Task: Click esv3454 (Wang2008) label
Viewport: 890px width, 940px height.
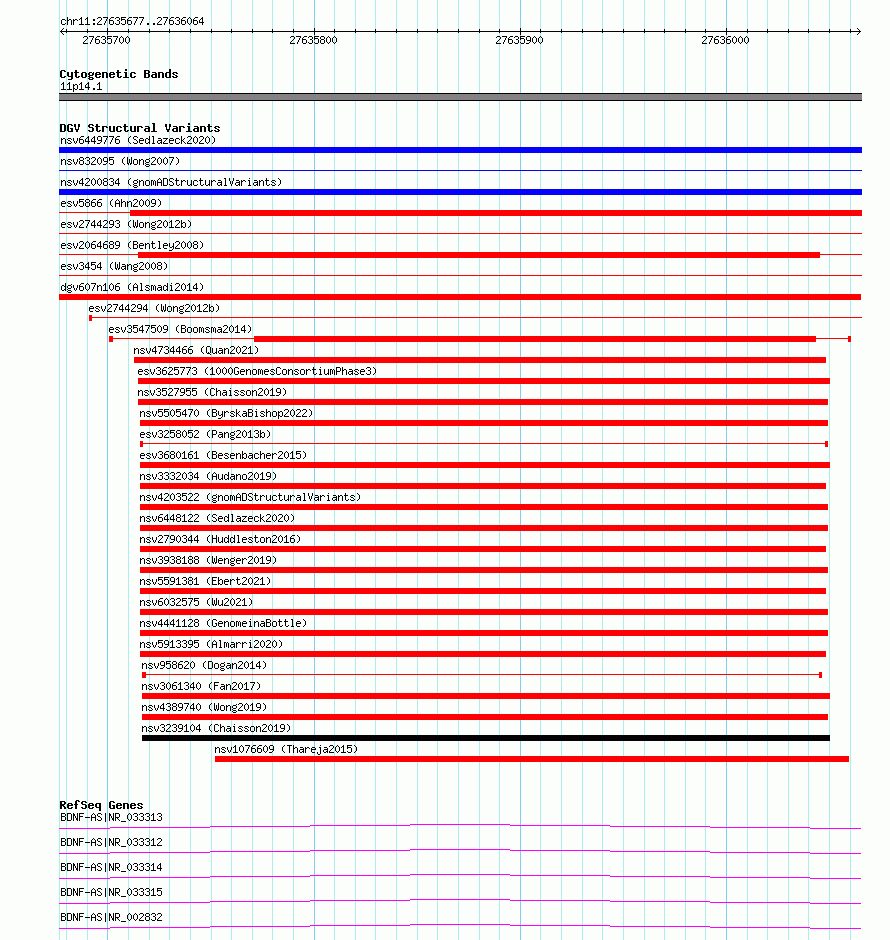Action: coord(114,266)
